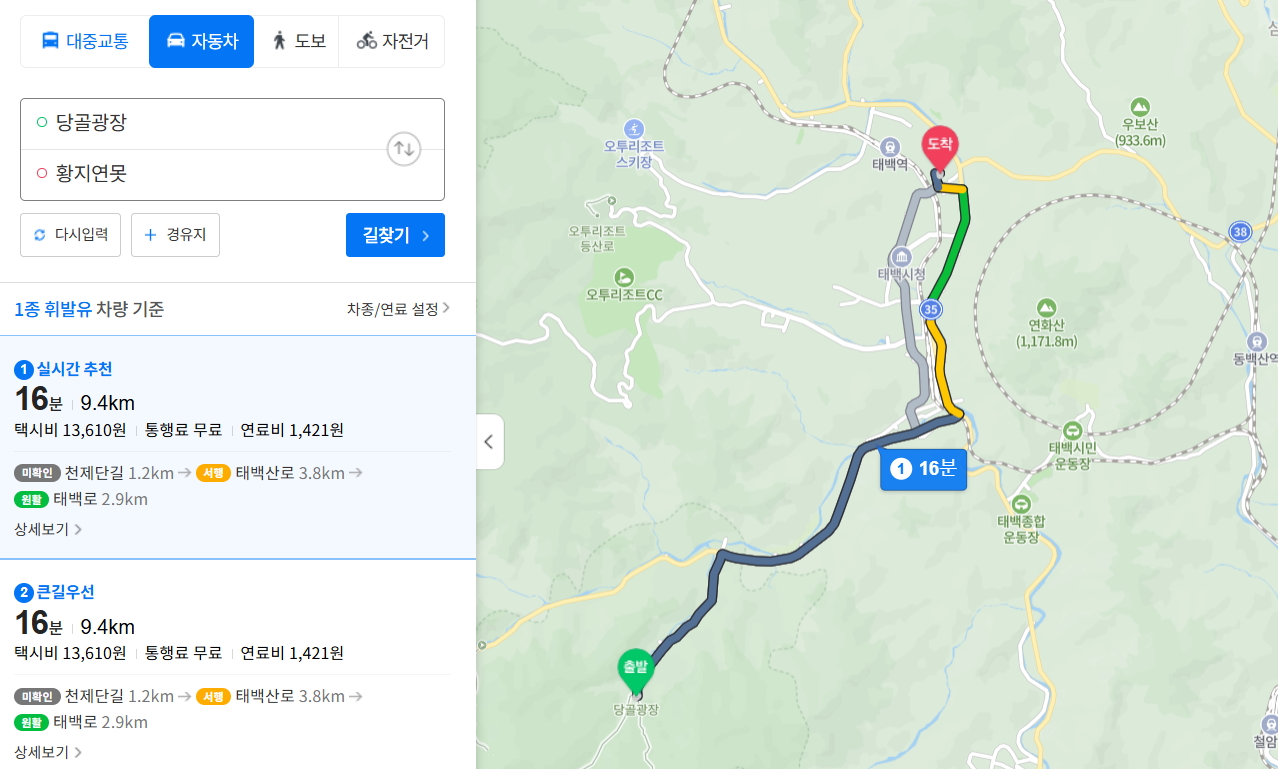The image size is (1278, 769).
Task: Switch to the 대중교통 transit tab
Action: [x=85, y=41]
